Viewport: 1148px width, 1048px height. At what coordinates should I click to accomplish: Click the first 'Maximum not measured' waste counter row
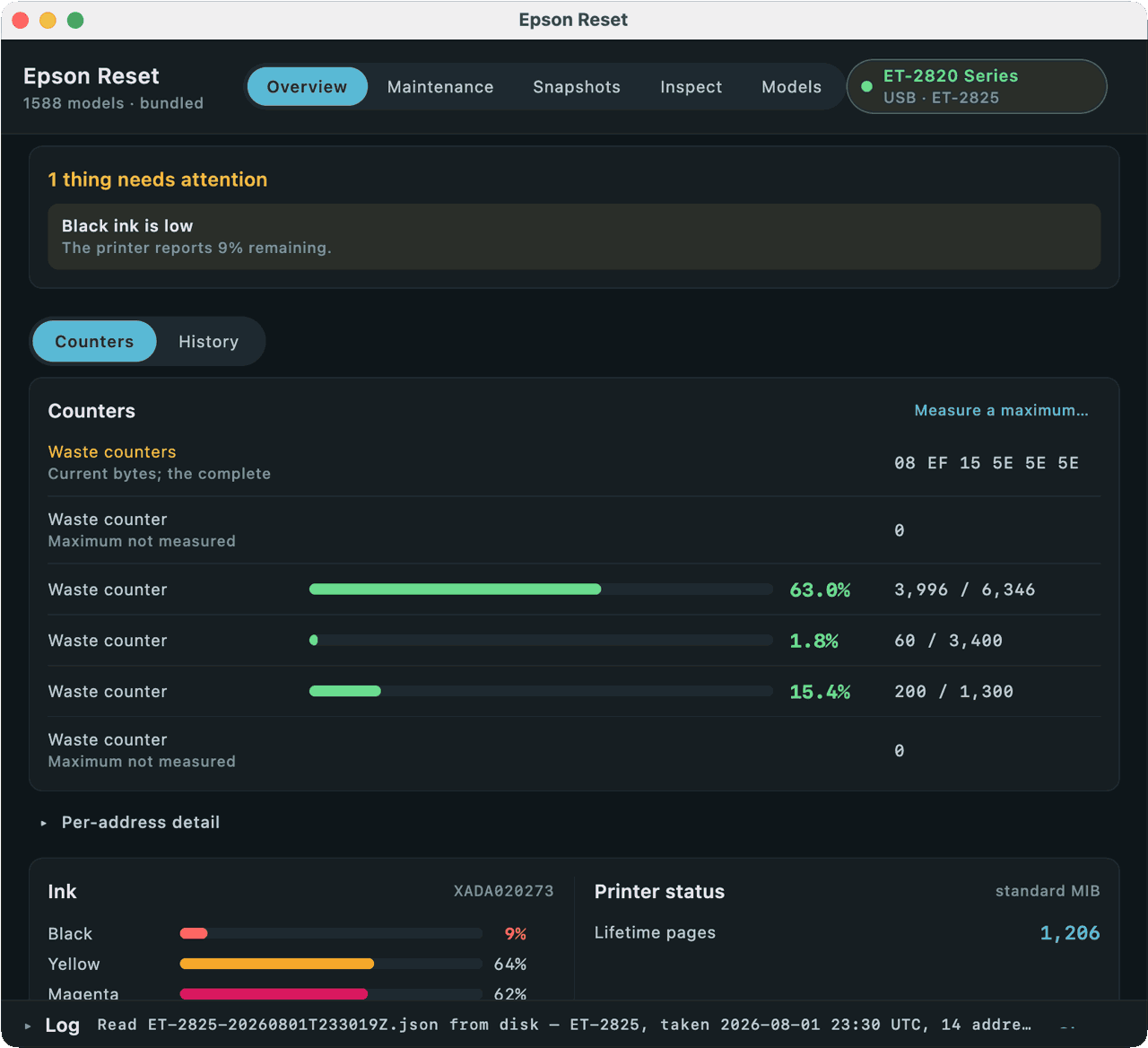coord(574,530)
